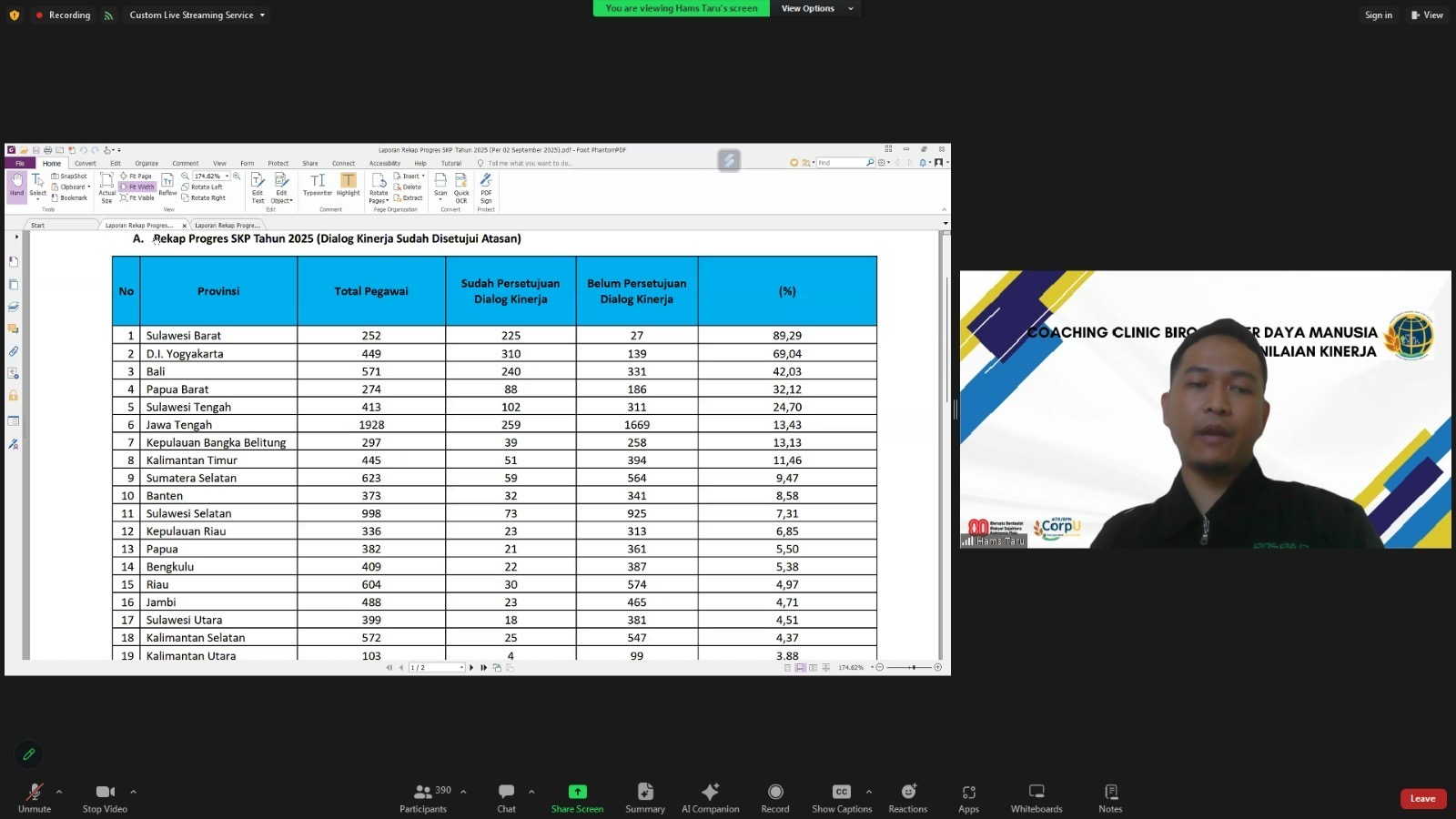Open the Reactions menu
This screenshot has height=819, width=1456.
click(x=907, y=797)
